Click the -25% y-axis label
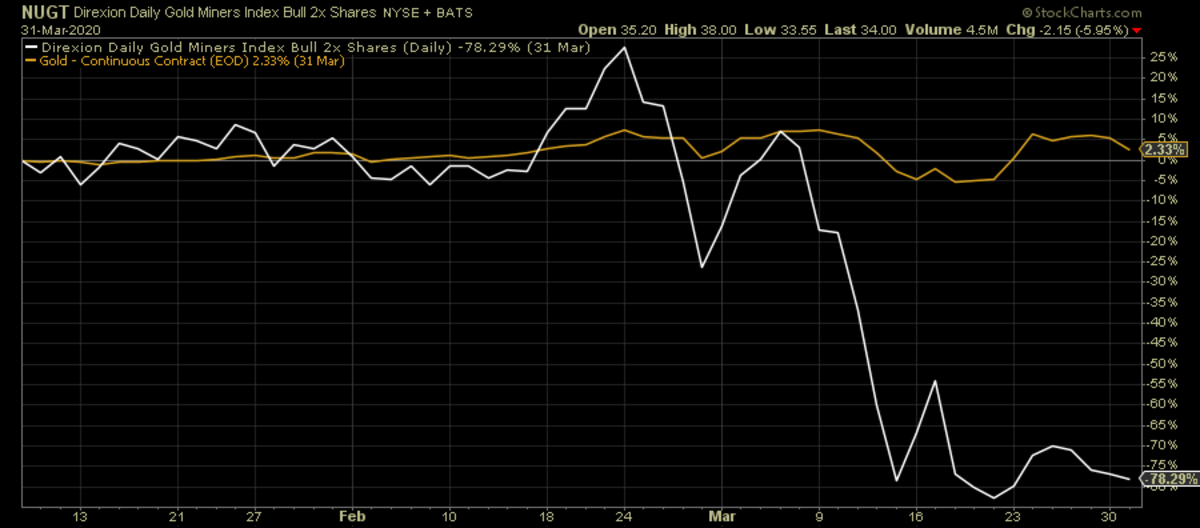 (x=1161, y=261)
